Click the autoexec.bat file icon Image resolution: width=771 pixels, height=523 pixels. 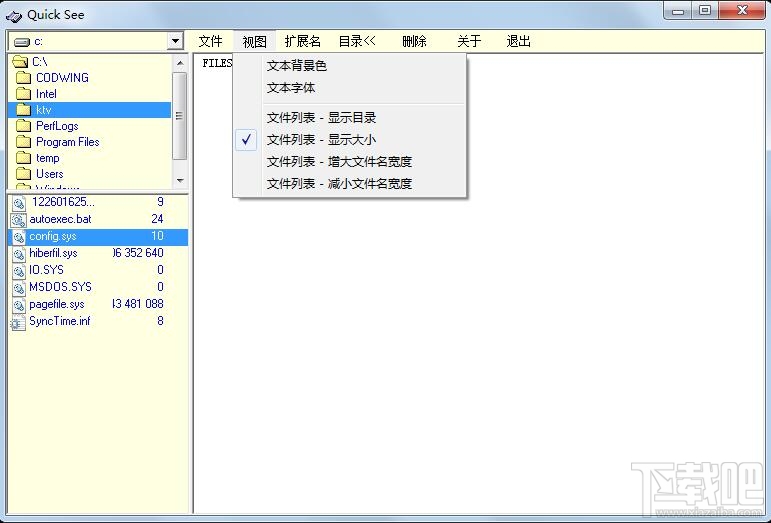(x=19, y=220)
